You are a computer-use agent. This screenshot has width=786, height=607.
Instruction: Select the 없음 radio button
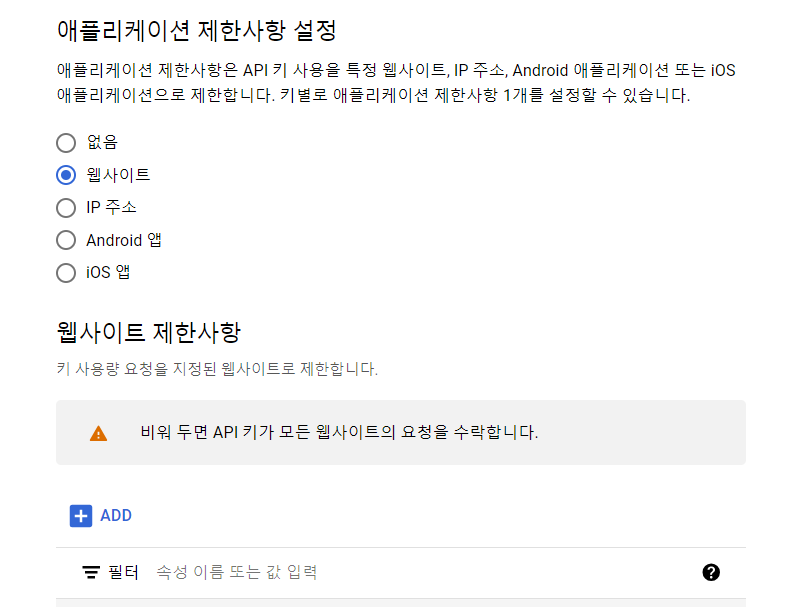[x=66, y=143]
